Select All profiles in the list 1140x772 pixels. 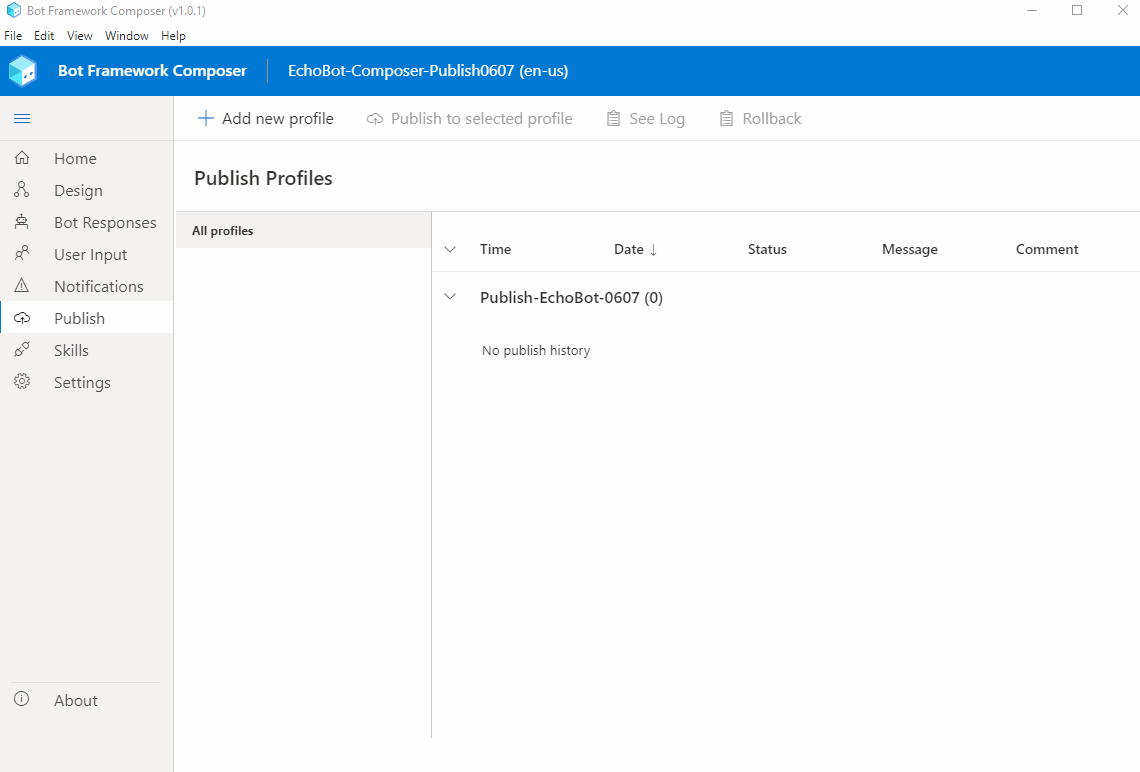pyautogui.click(x=221, y=230)
